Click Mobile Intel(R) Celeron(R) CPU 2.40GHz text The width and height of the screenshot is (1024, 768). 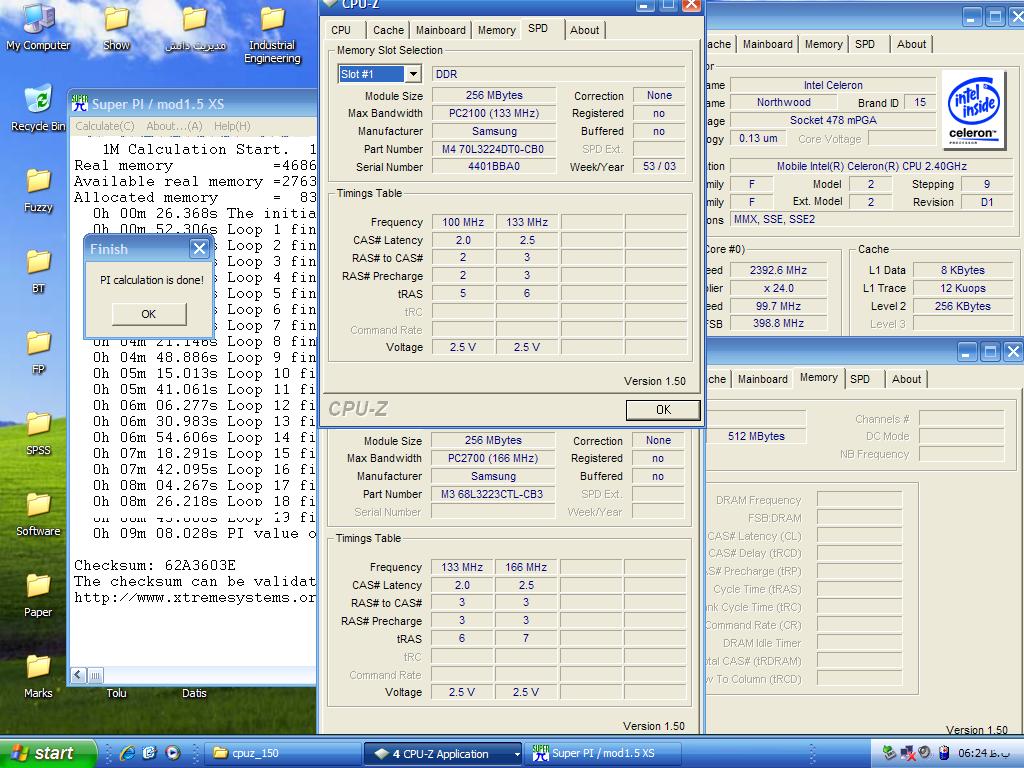tap(872, 166)
